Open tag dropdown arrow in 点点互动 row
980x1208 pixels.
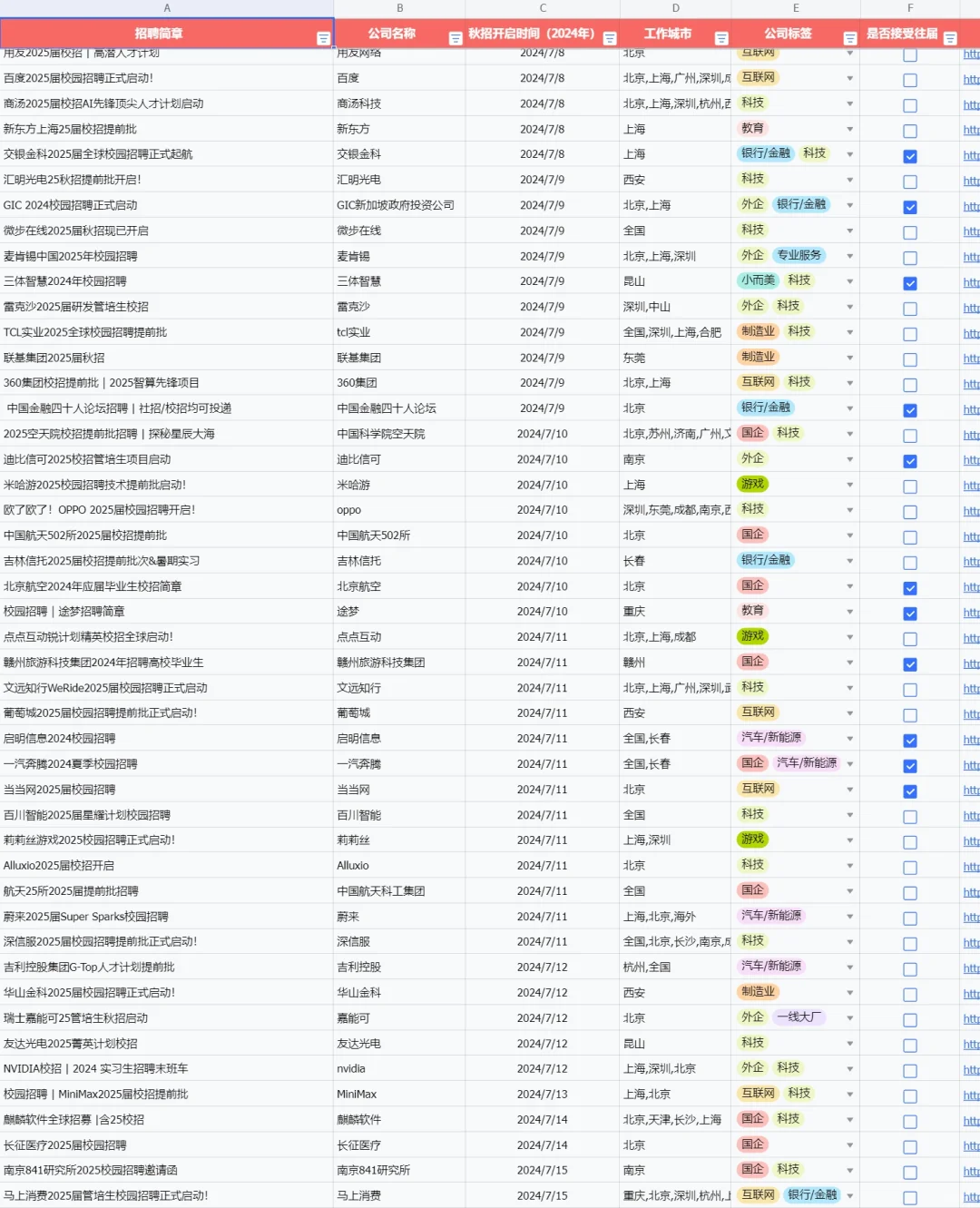pos(850,637)
